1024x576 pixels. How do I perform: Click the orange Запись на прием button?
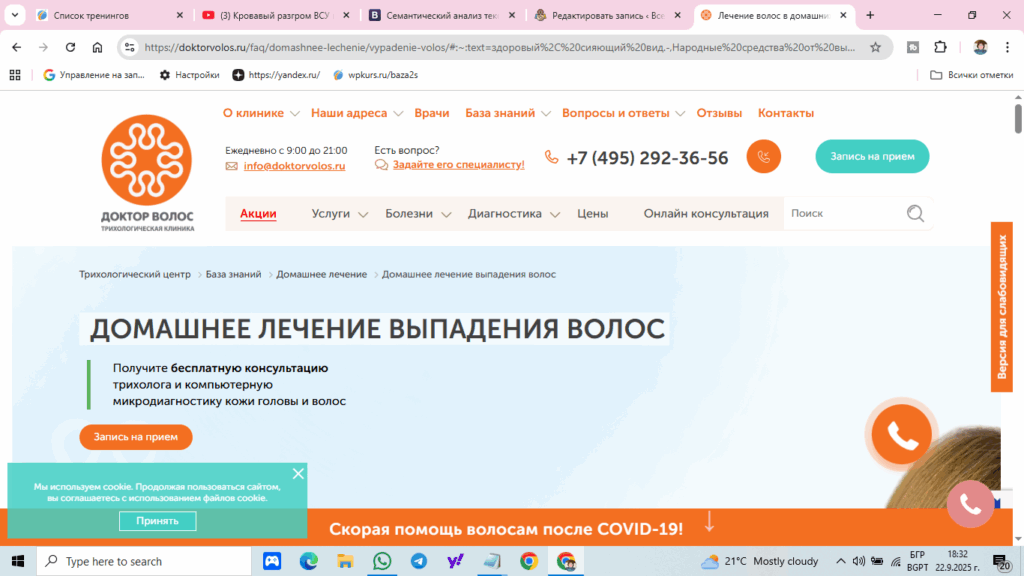136,437
